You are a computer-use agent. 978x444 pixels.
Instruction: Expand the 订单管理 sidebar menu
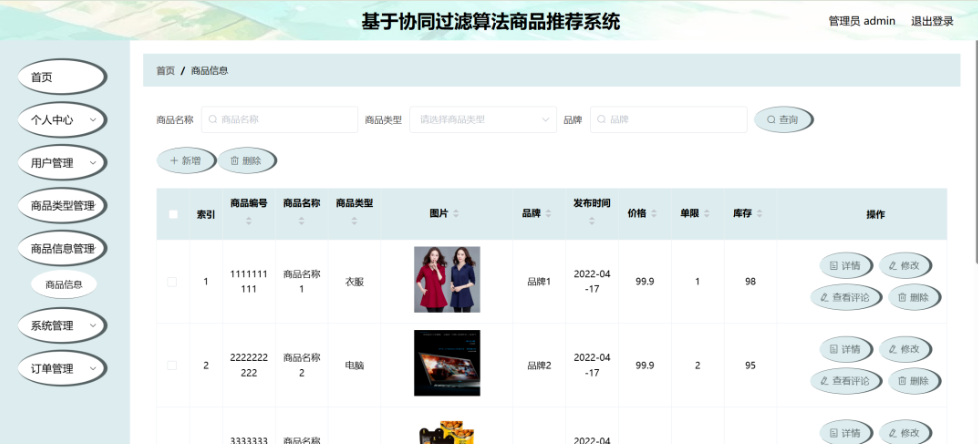pyautogui.click(x=62, y=369)
